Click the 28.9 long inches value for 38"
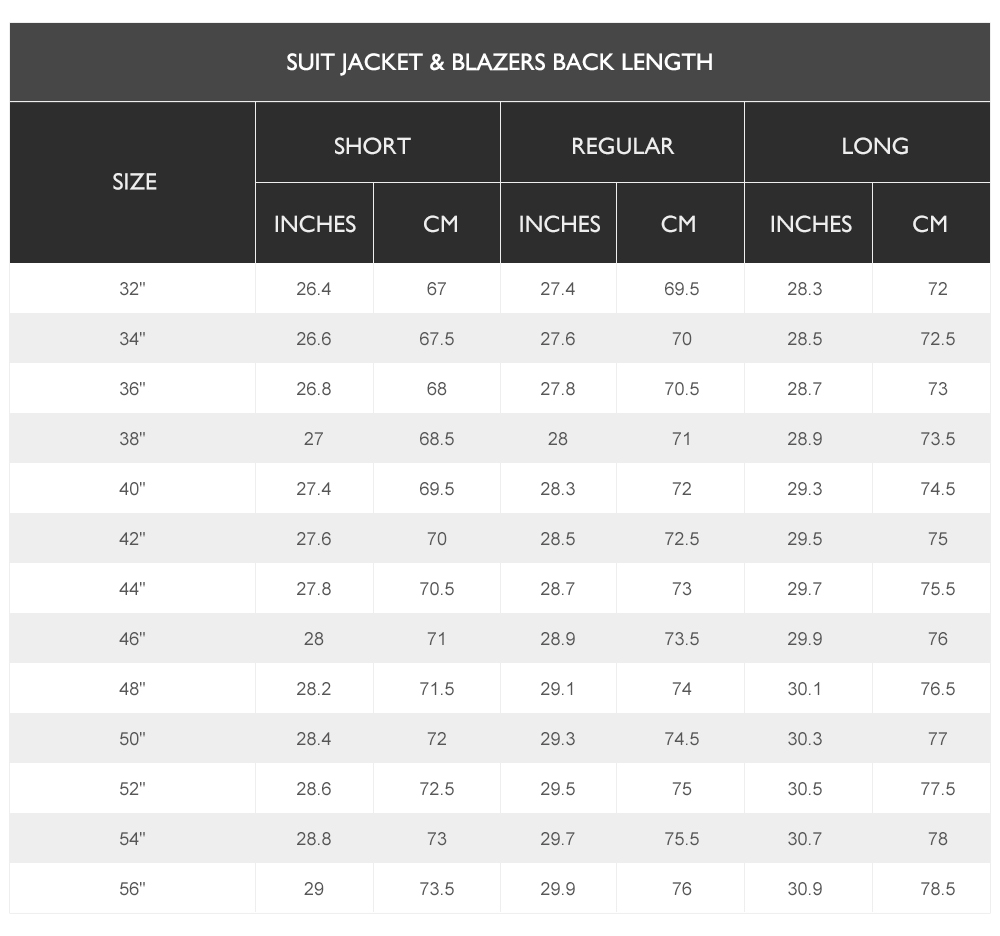1000x936 pixels. click(x=804, y=439)
